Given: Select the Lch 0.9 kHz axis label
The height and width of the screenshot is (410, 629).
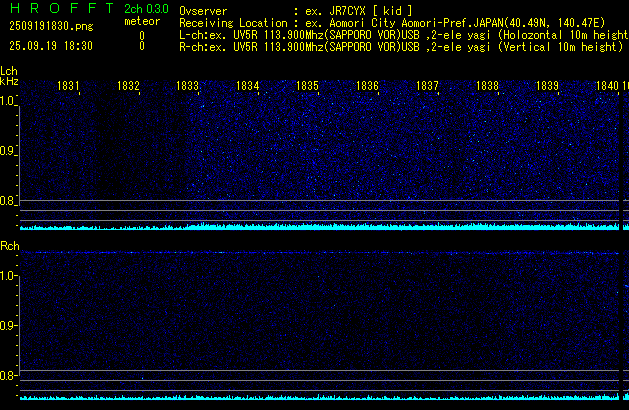Looking at the screenshot, I should tap(9, 152).
